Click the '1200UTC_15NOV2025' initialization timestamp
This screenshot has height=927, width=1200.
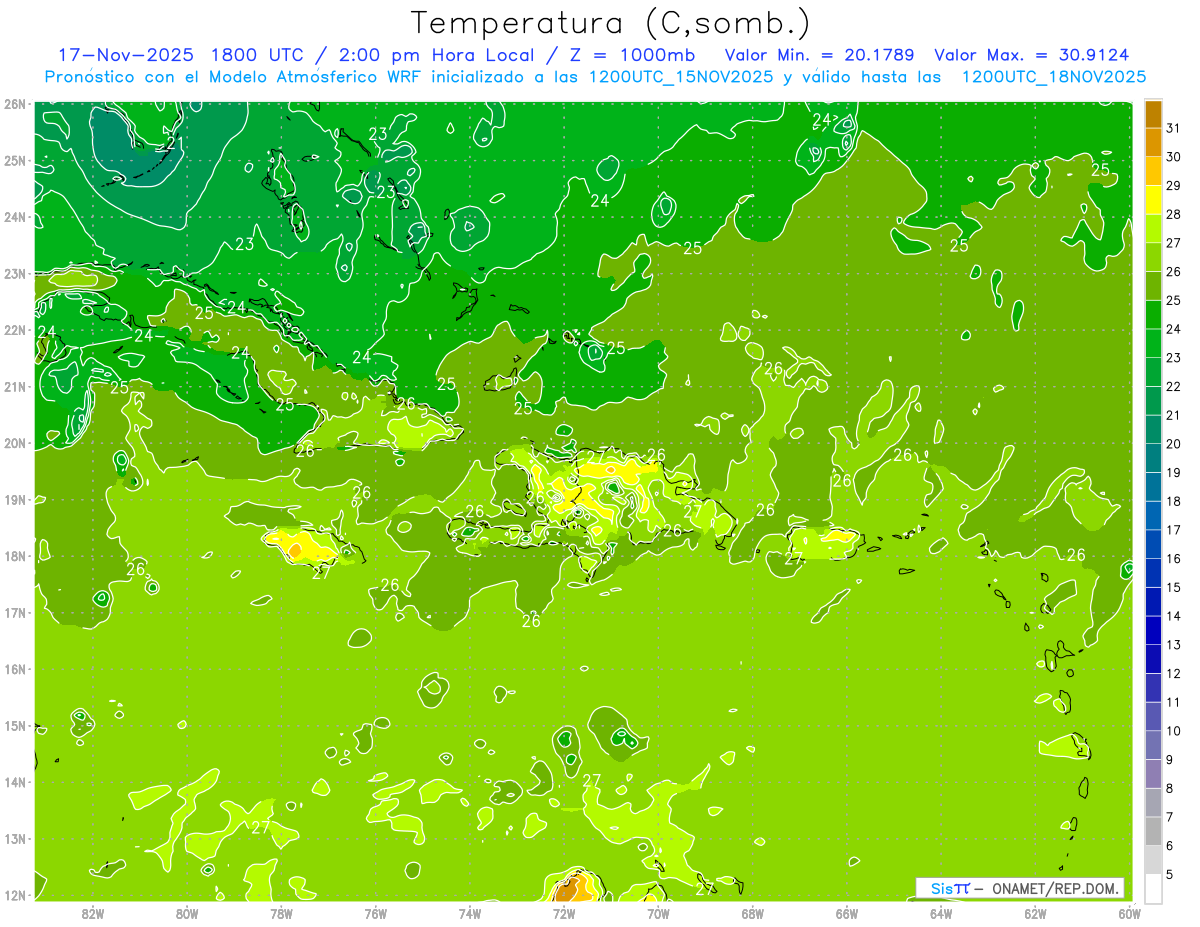tap(681, 77)
